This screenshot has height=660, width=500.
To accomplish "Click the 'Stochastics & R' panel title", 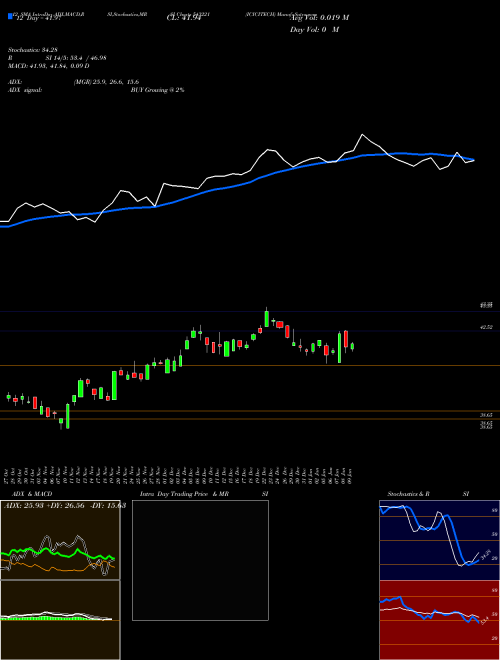I will (x=408, y=494).
